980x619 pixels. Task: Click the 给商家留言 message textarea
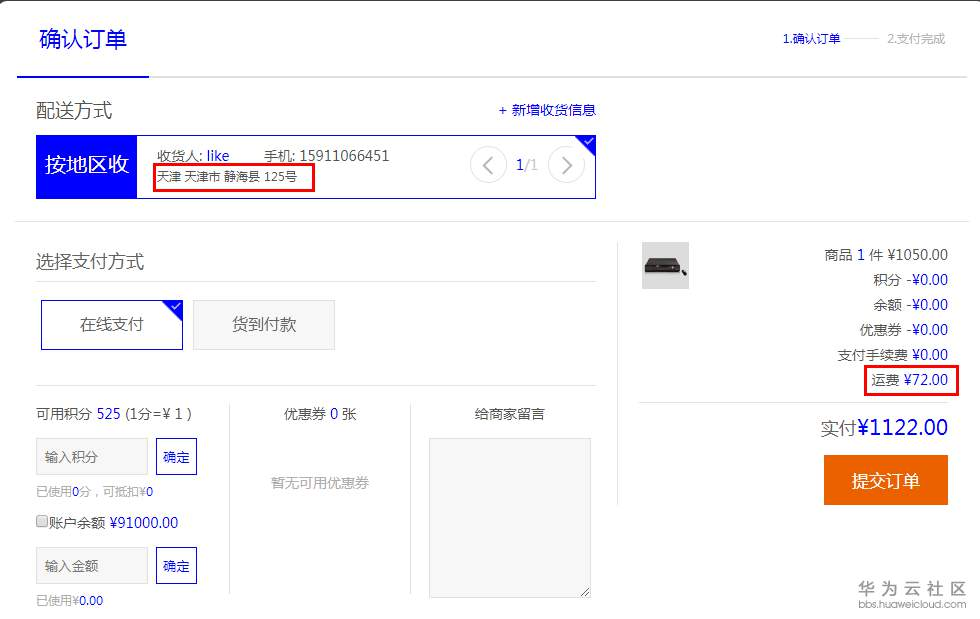[x=510, y=518]
